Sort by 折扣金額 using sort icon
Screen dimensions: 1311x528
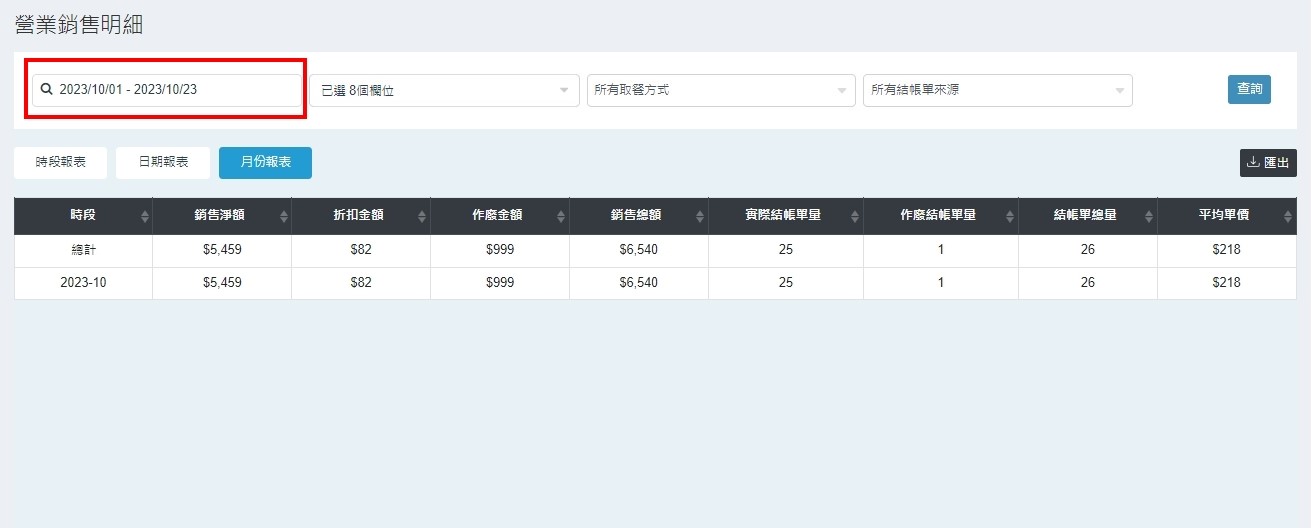[x=423, y=216]
